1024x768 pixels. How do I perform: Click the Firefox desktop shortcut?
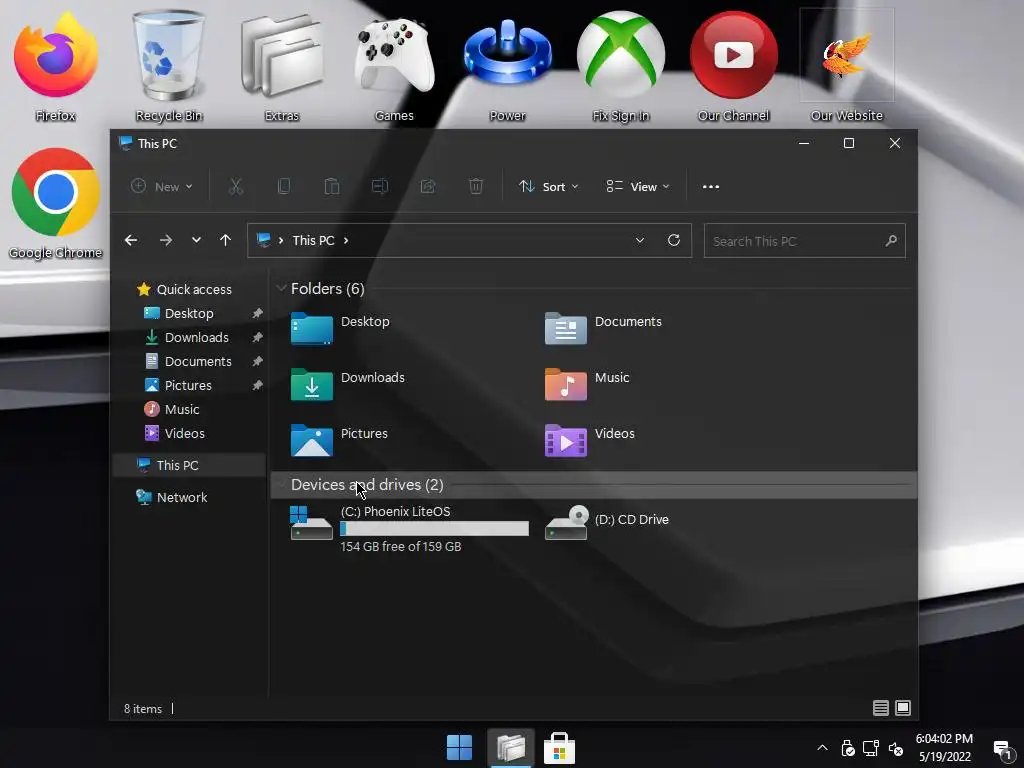click(x=56, y=67)
